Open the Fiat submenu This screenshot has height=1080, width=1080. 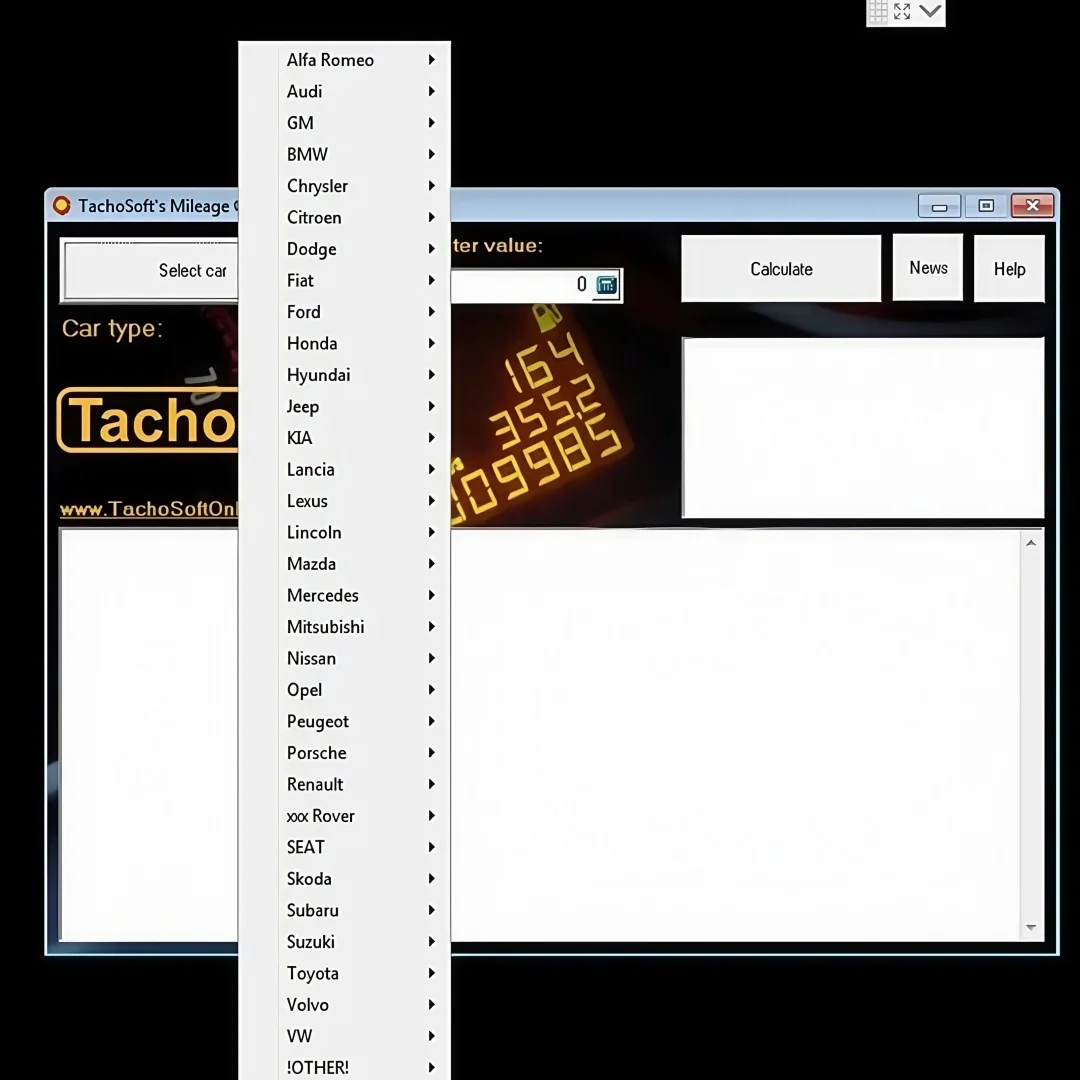click(x=344, y=280)
